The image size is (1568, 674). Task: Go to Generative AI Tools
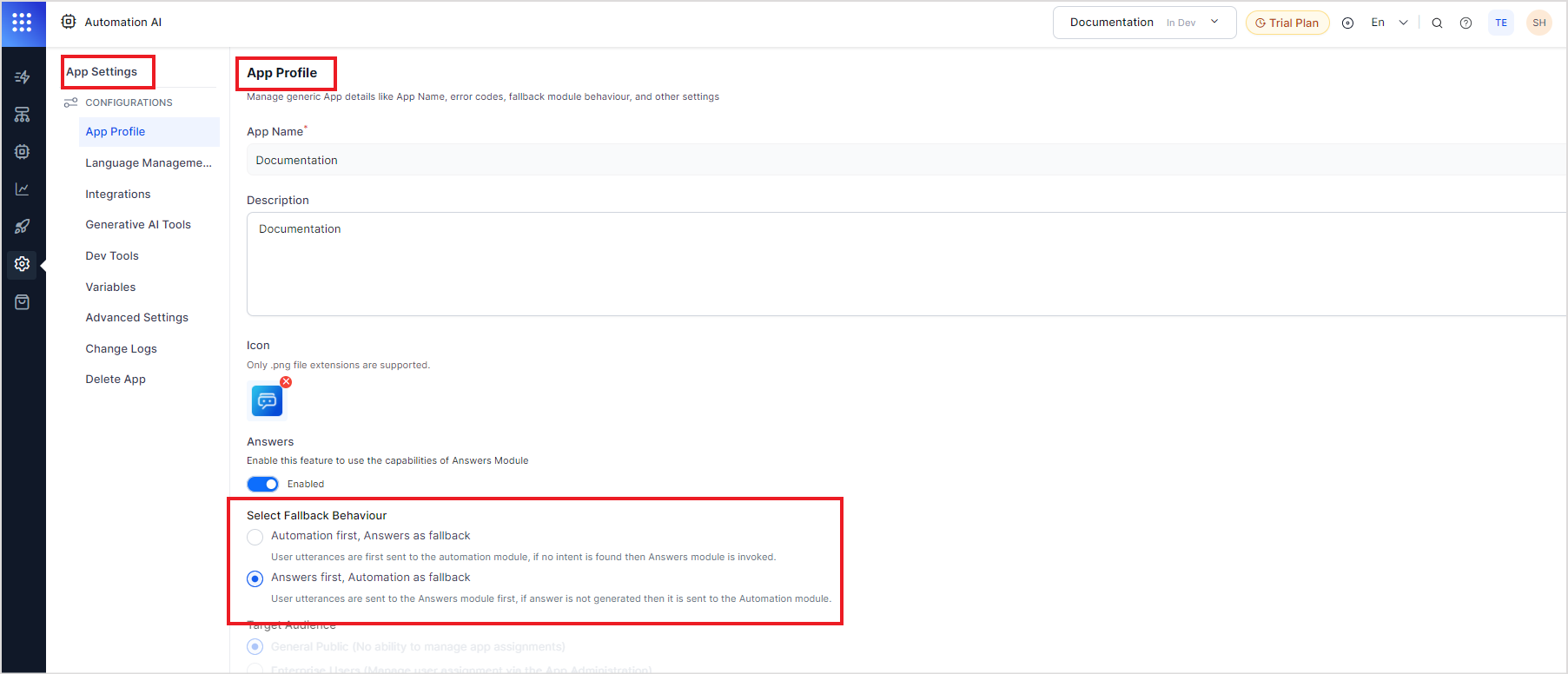[x=137, y=225]
